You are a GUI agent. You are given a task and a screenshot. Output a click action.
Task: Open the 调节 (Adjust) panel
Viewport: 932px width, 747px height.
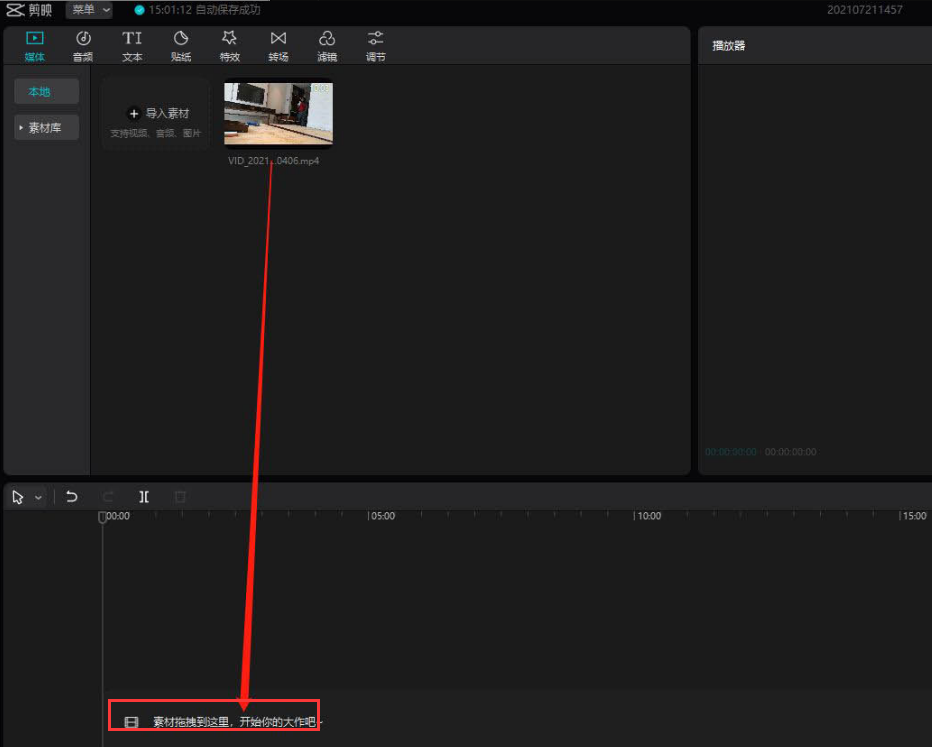tap(375, 45)
